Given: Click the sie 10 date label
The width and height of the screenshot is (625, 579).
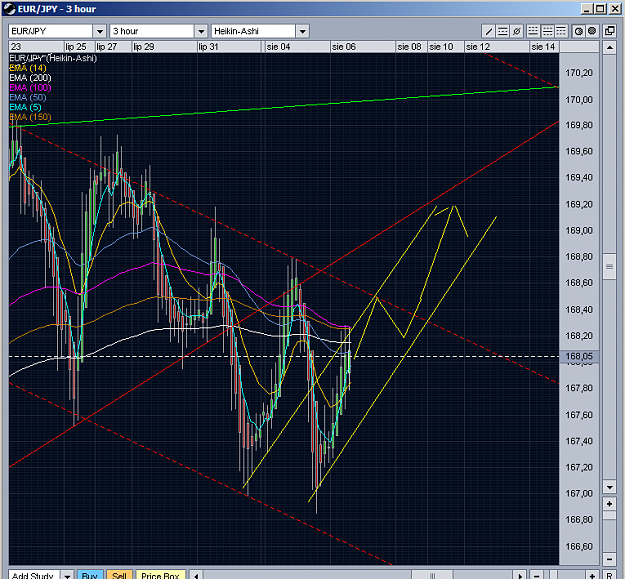Looking at the screenshot, I should tap(441, 47).
